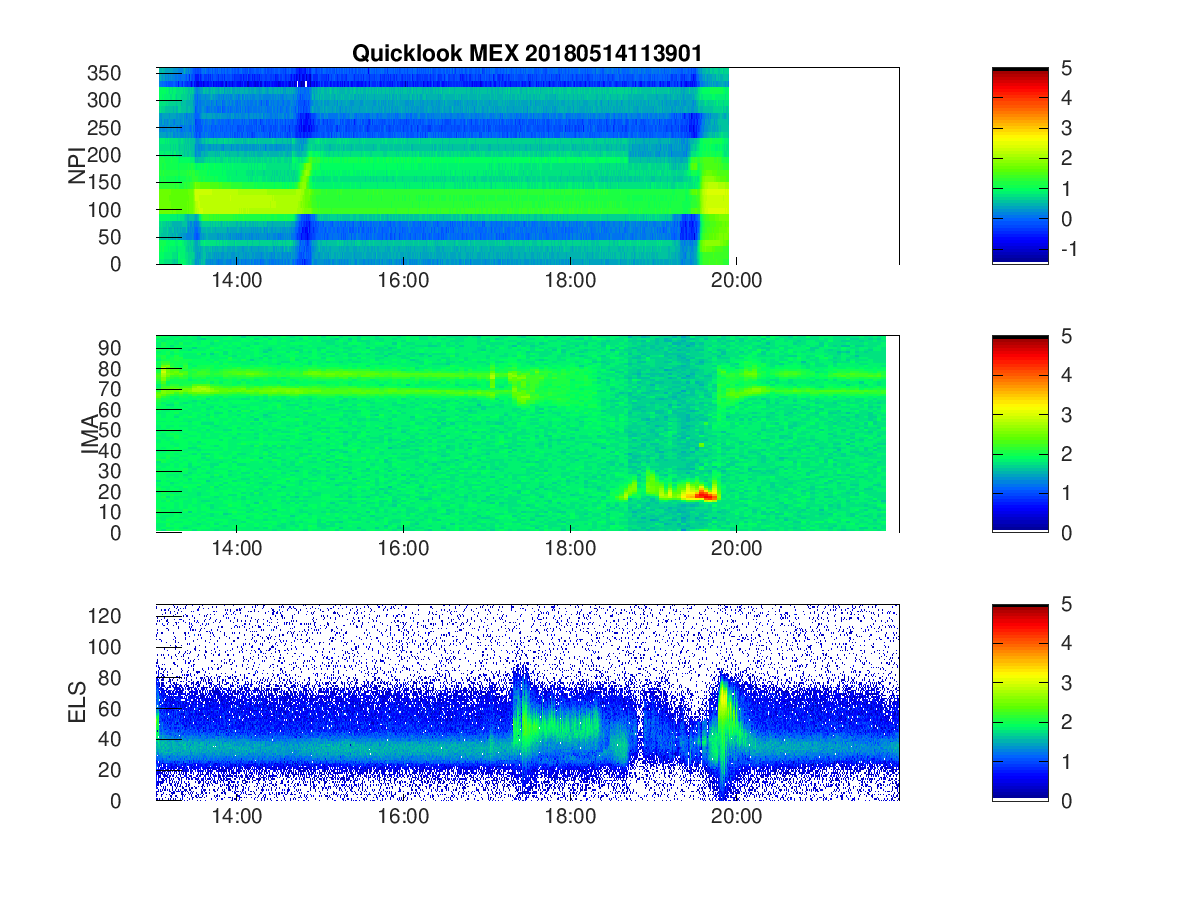The width and height of the screenshot is (1200, 900).
Task: Click the 5 label on ELS colorbar
Action: click(1066, 604)
